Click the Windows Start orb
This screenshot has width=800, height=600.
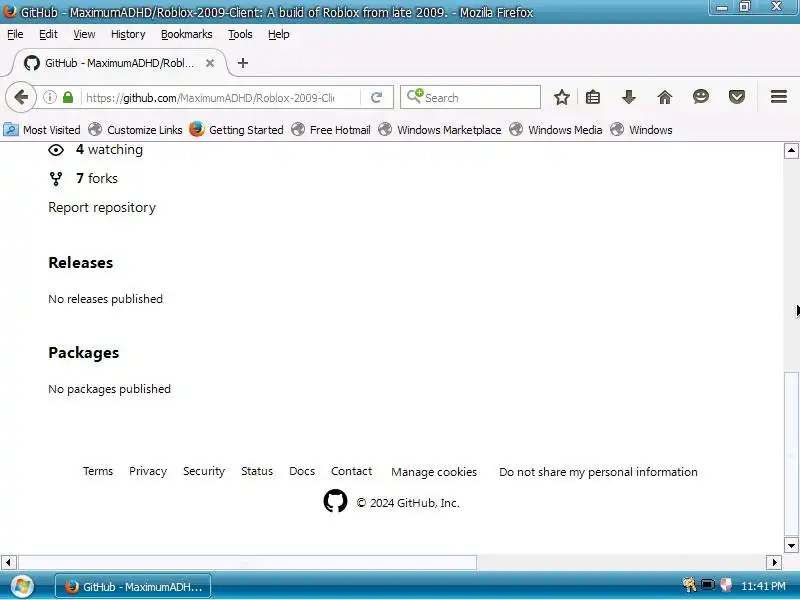click(21, 586)
